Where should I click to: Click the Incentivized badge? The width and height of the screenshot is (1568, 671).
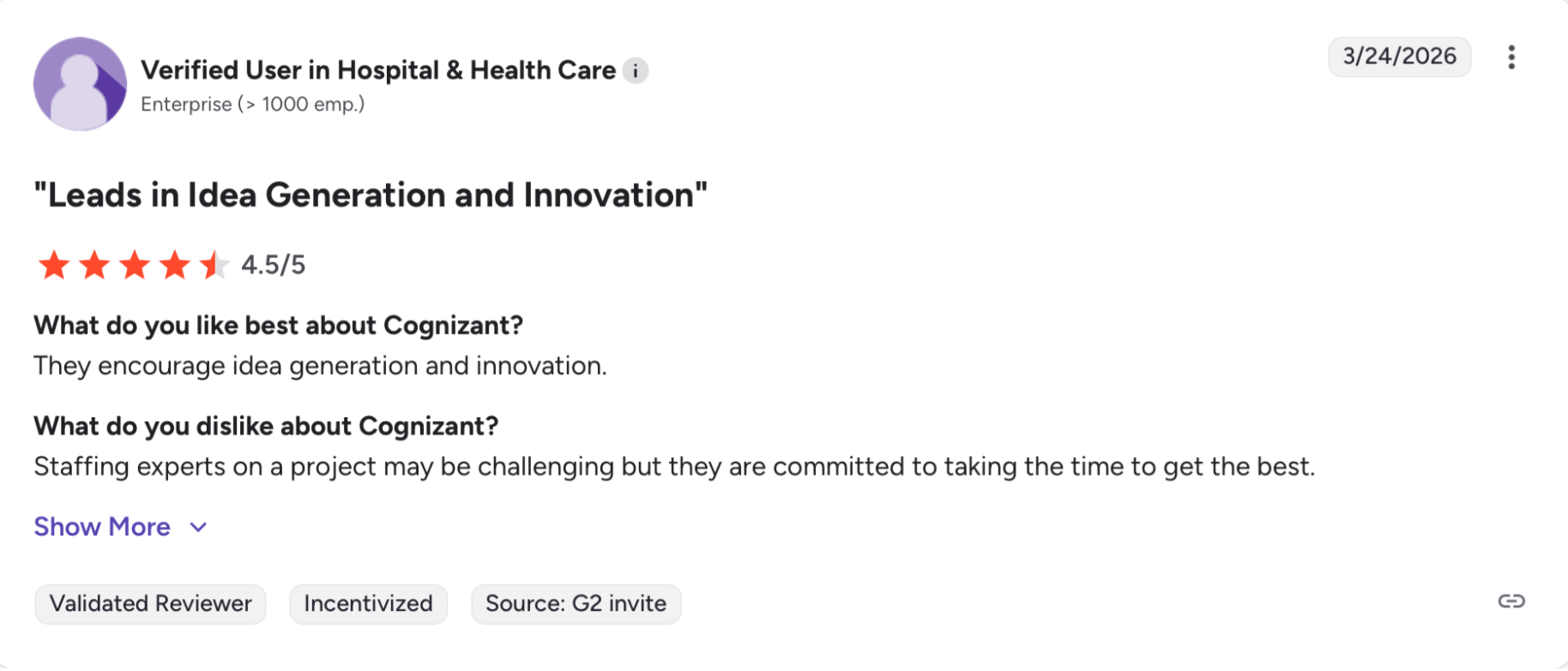[368, 604]
